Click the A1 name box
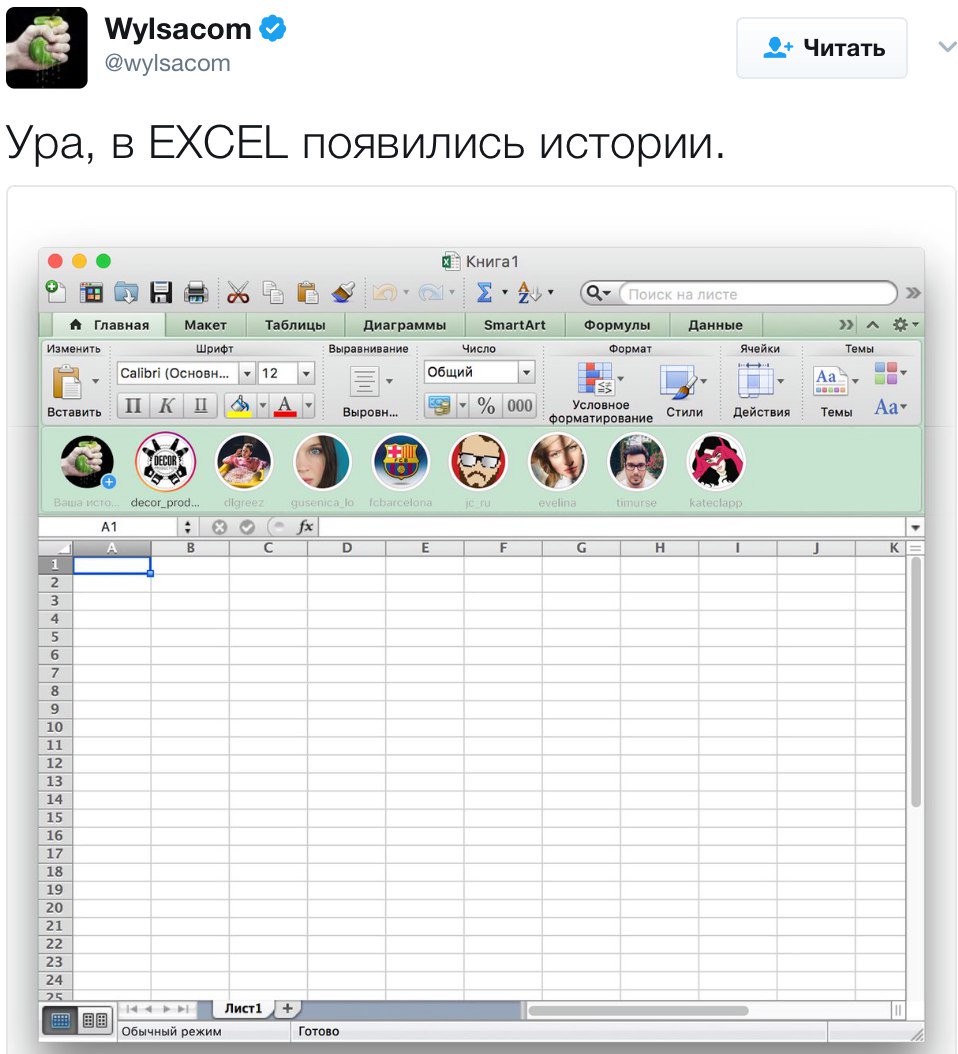Viewport: 958px width, 1054px height. tap(110, 527)
